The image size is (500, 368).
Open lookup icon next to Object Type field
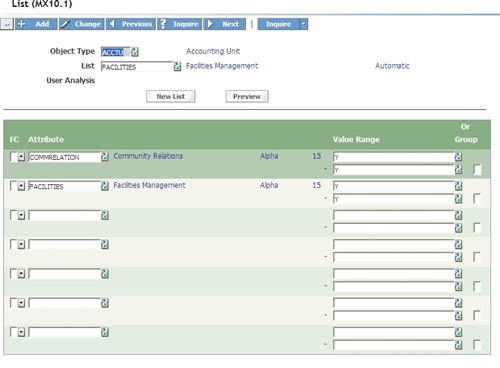135,52
